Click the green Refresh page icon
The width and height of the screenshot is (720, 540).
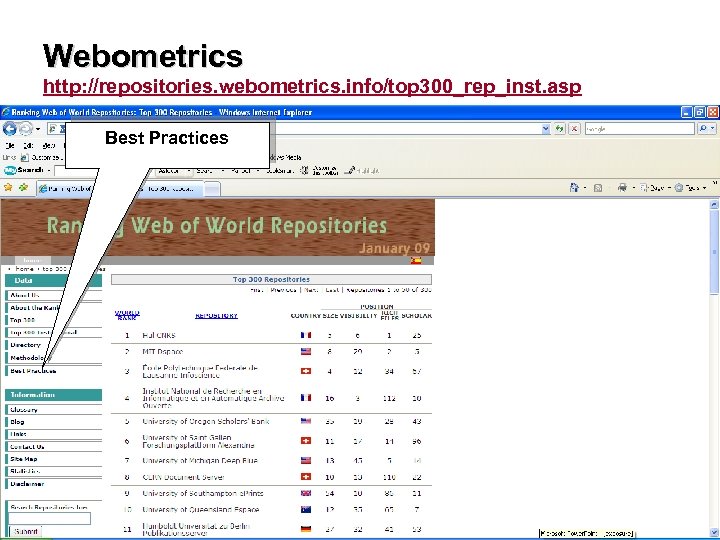(x=559, y=129)
